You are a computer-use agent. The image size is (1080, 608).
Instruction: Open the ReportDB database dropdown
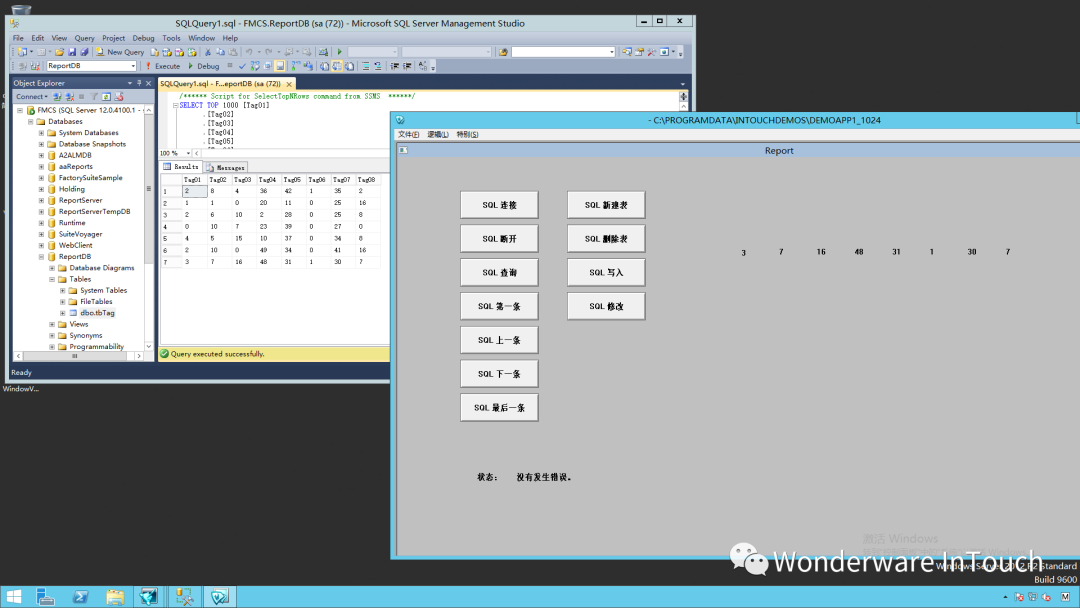point(133,66)
